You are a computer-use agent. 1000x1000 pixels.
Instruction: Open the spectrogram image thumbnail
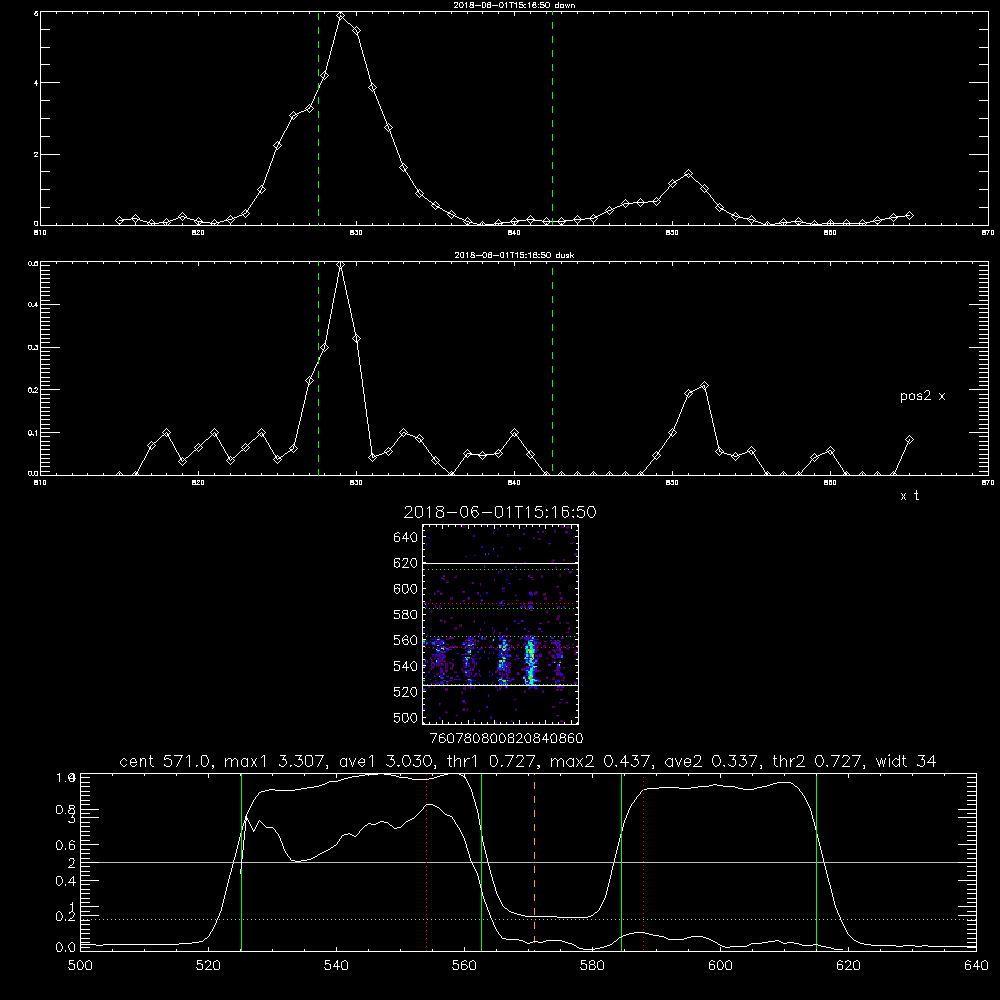pos(500,624)
